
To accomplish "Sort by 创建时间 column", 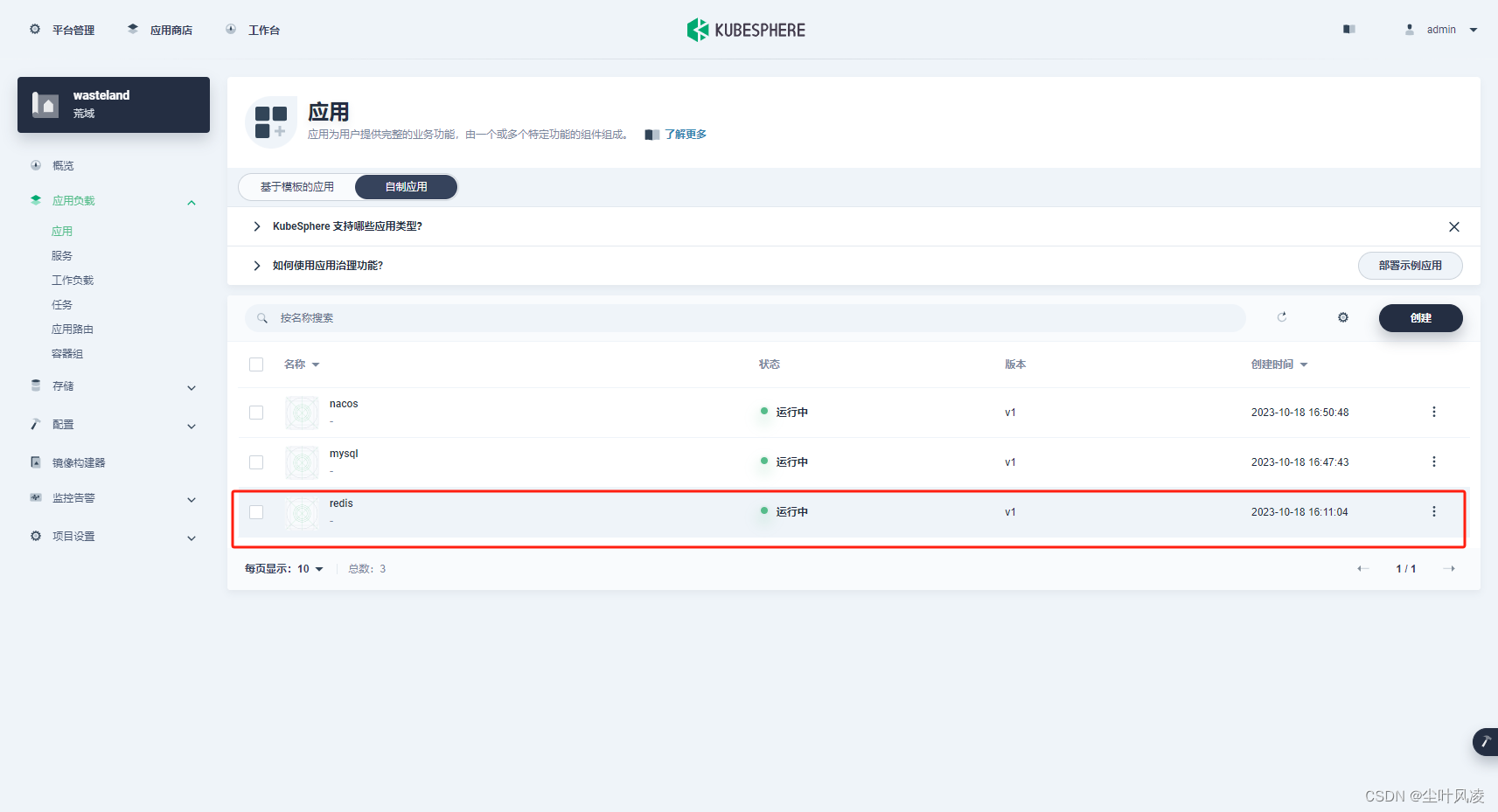I will [1279, 364].
